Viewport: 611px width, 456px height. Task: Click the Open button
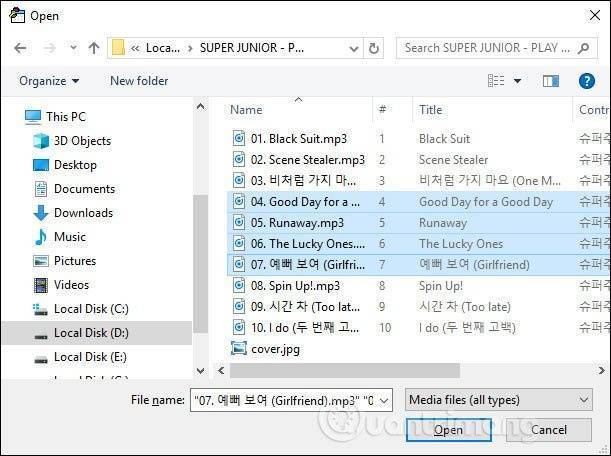click(x=448, y=430)
